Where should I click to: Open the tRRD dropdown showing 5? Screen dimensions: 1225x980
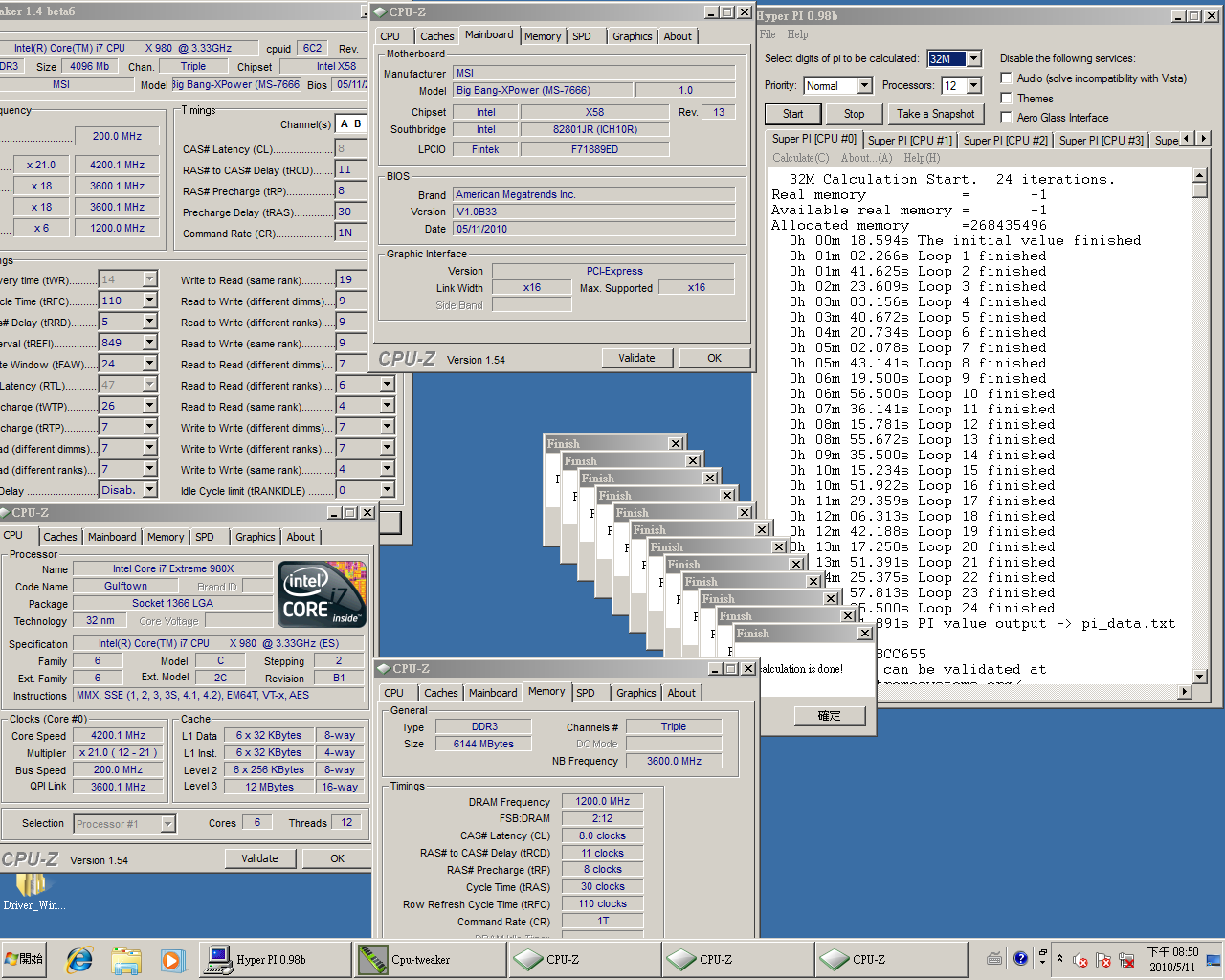tap(150, 322)
